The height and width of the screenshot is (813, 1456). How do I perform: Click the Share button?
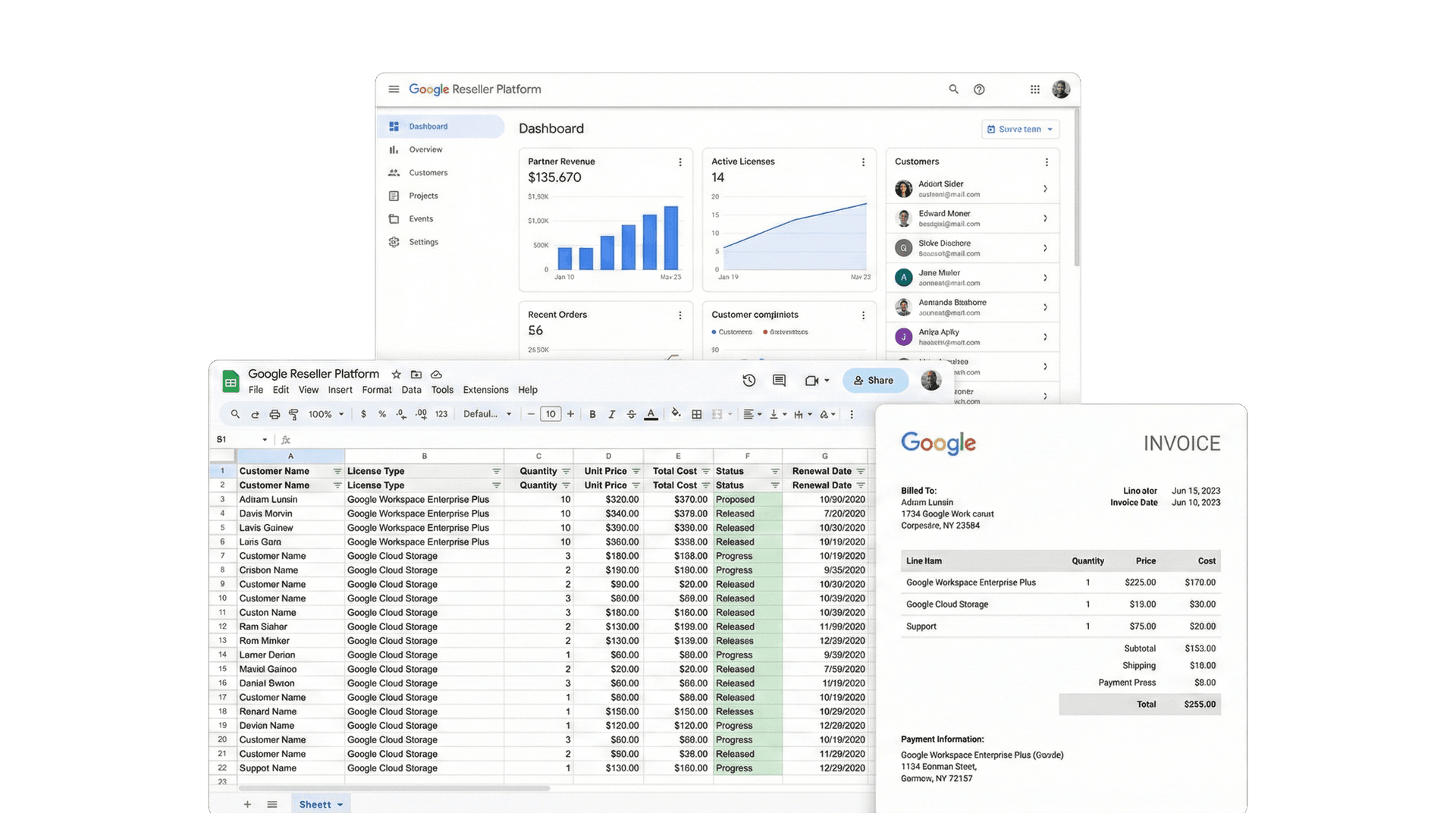coord(875,380)
